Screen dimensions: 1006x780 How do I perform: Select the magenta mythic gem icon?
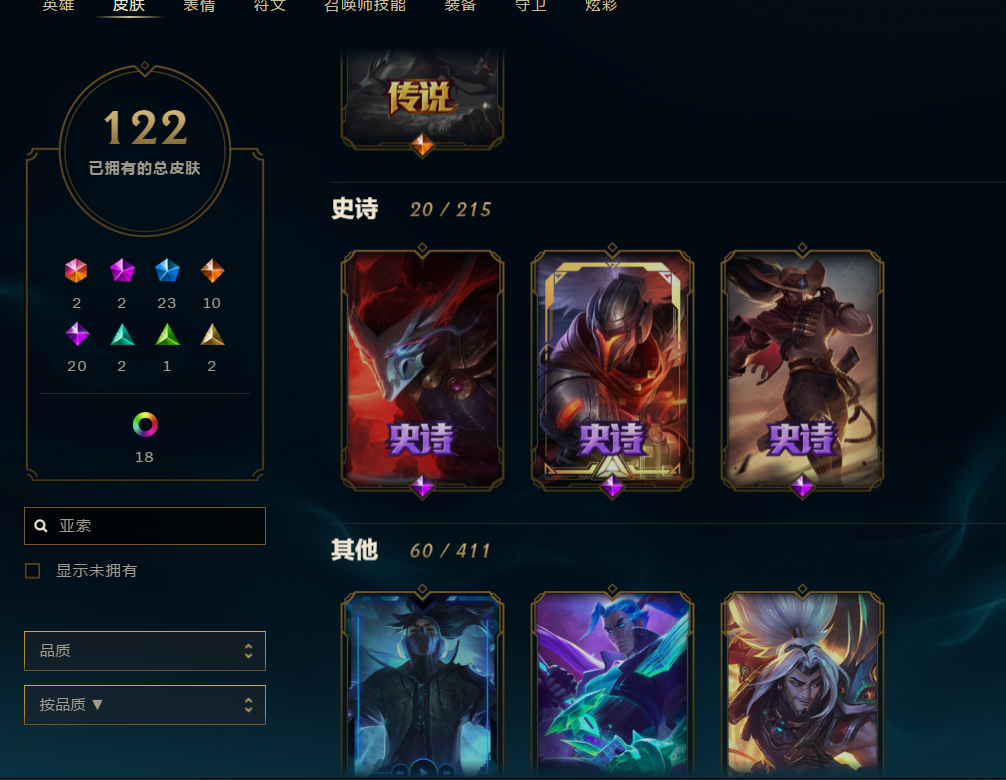coord(122,271)
